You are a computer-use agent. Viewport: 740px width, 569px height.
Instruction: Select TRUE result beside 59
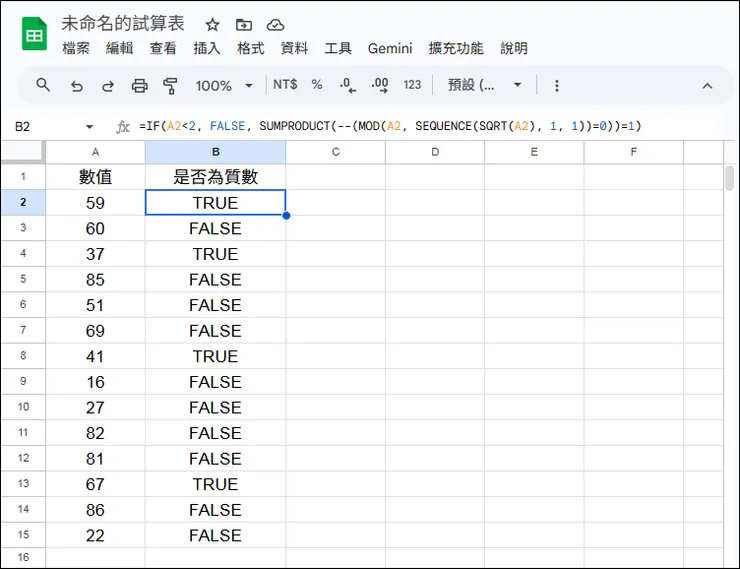point(216,203)
